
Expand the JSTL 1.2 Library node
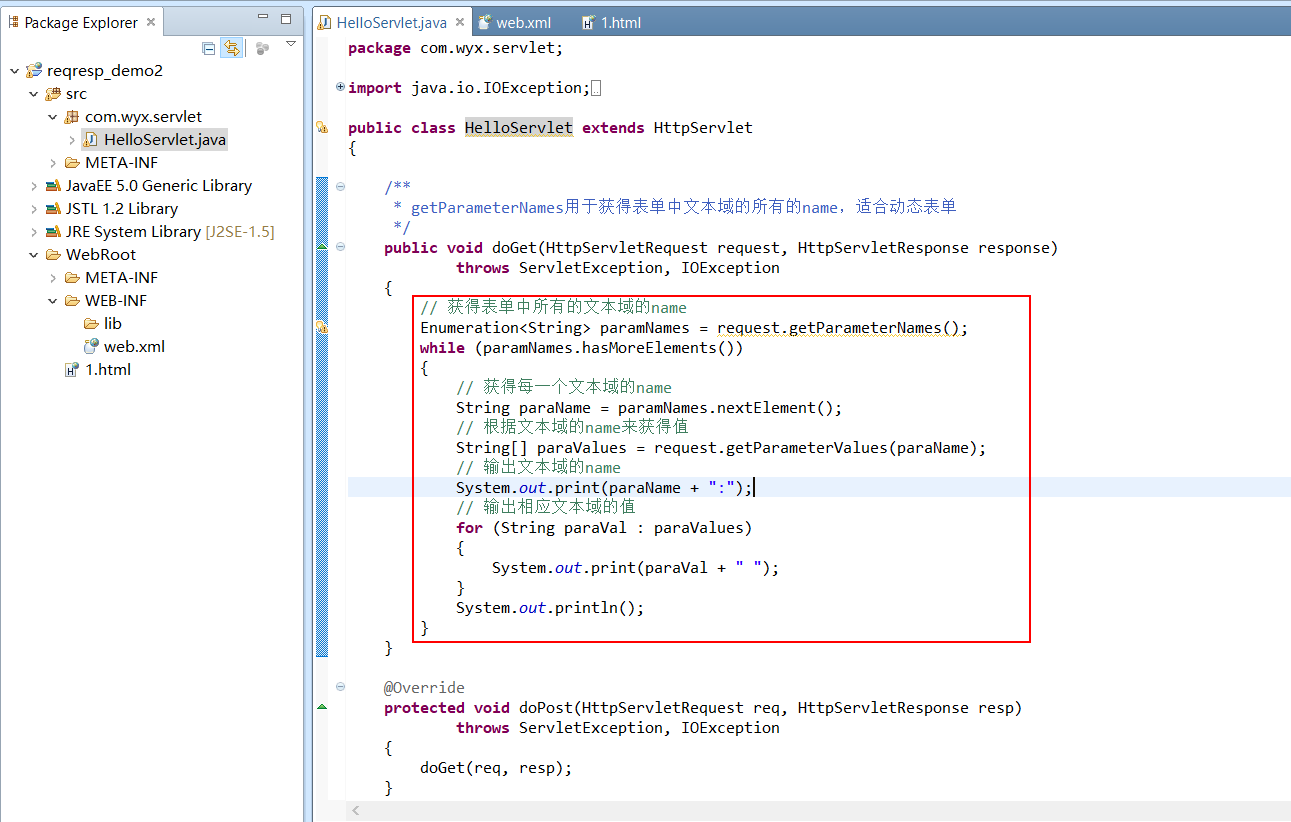click(33, 209)
